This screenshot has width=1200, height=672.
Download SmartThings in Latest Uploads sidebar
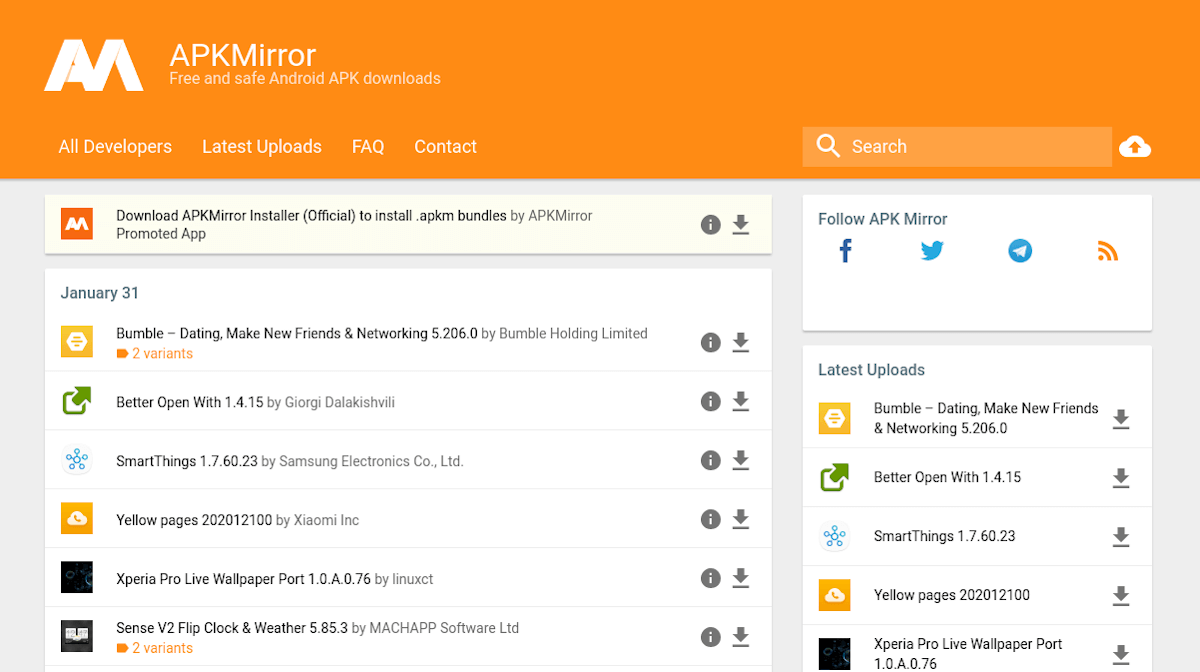point(1121,537)
